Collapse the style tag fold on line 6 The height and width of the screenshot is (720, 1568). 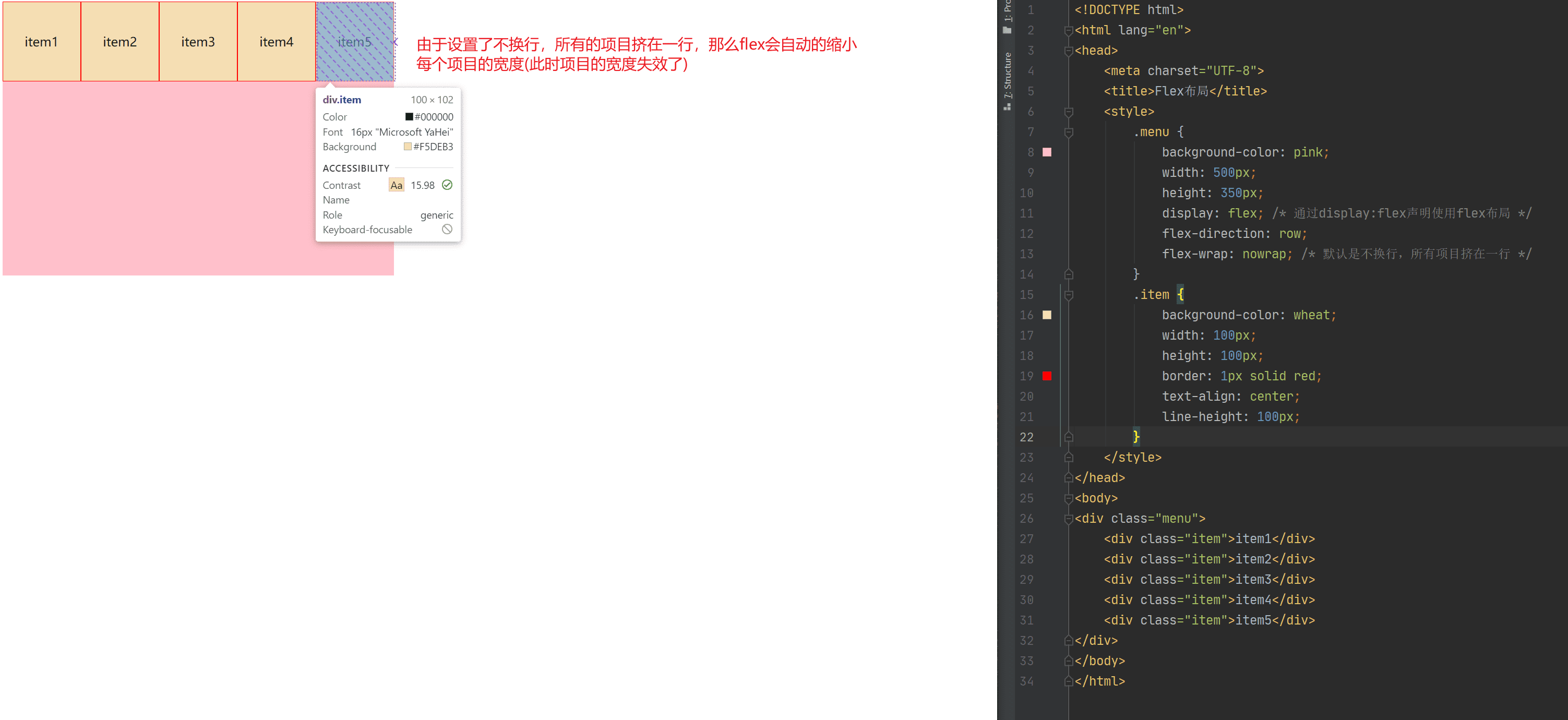(x=1068, y=112)
